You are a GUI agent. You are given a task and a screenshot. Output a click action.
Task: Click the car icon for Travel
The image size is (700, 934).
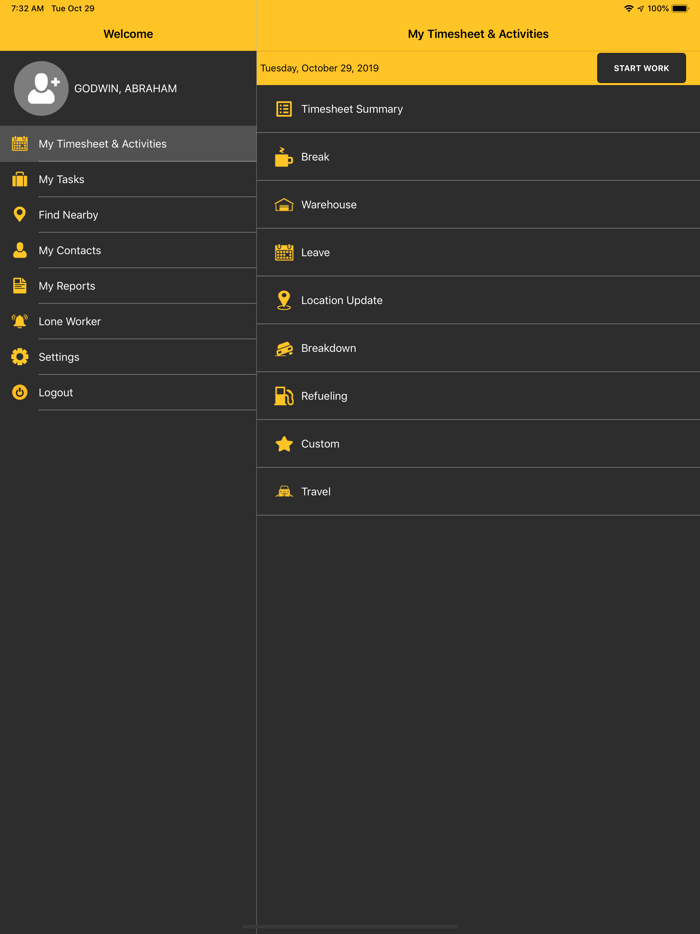point(284,491)
